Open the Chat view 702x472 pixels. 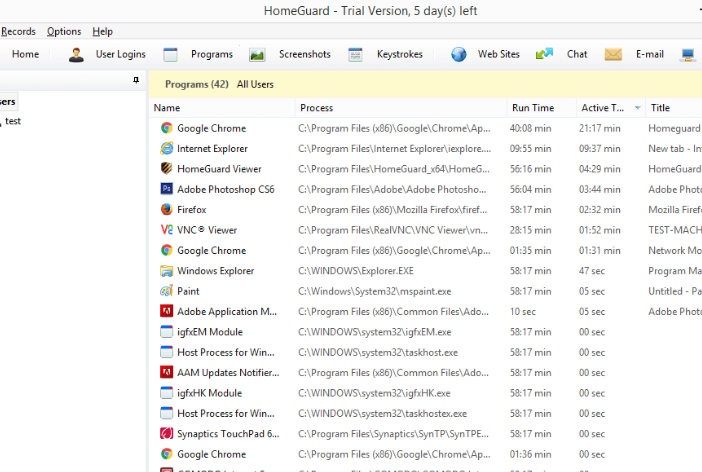pyautogui.click(x=577, y=54)
